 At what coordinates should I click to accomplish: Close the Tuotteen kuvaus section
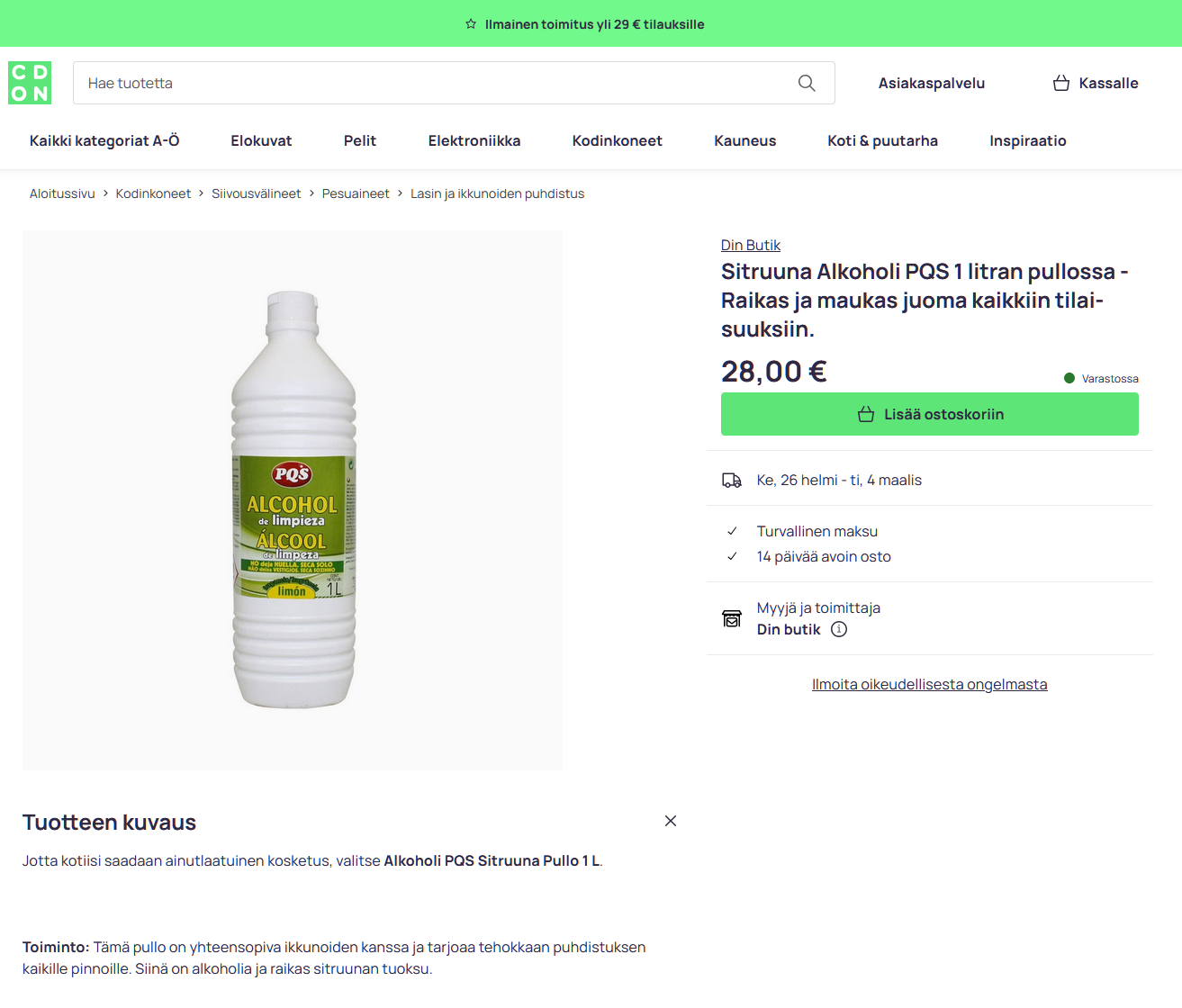coord(671,821)
